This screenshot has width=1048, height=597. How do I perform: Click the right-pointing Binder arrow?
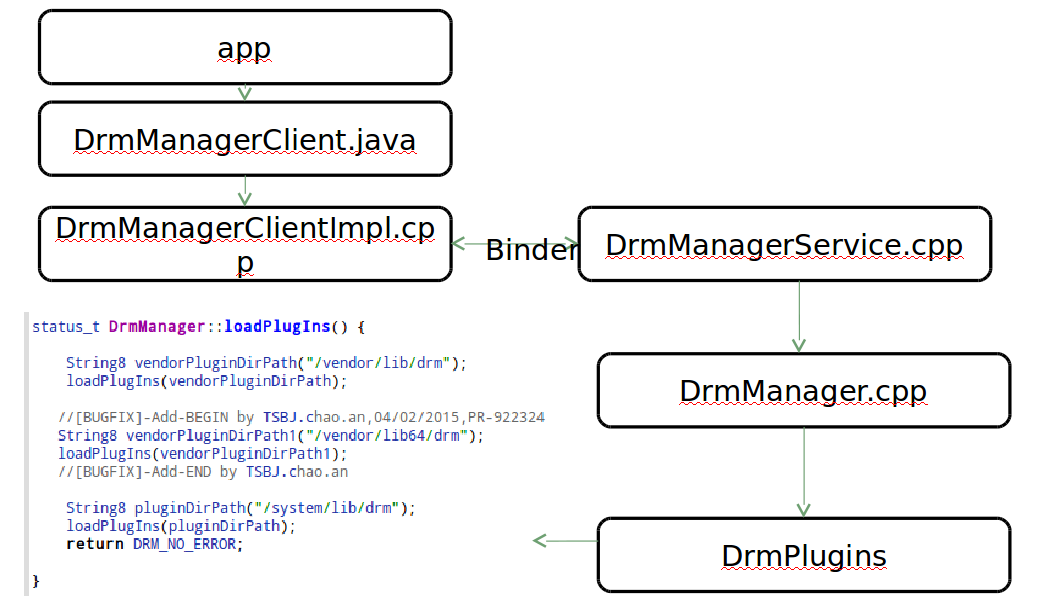coord(566,244)
